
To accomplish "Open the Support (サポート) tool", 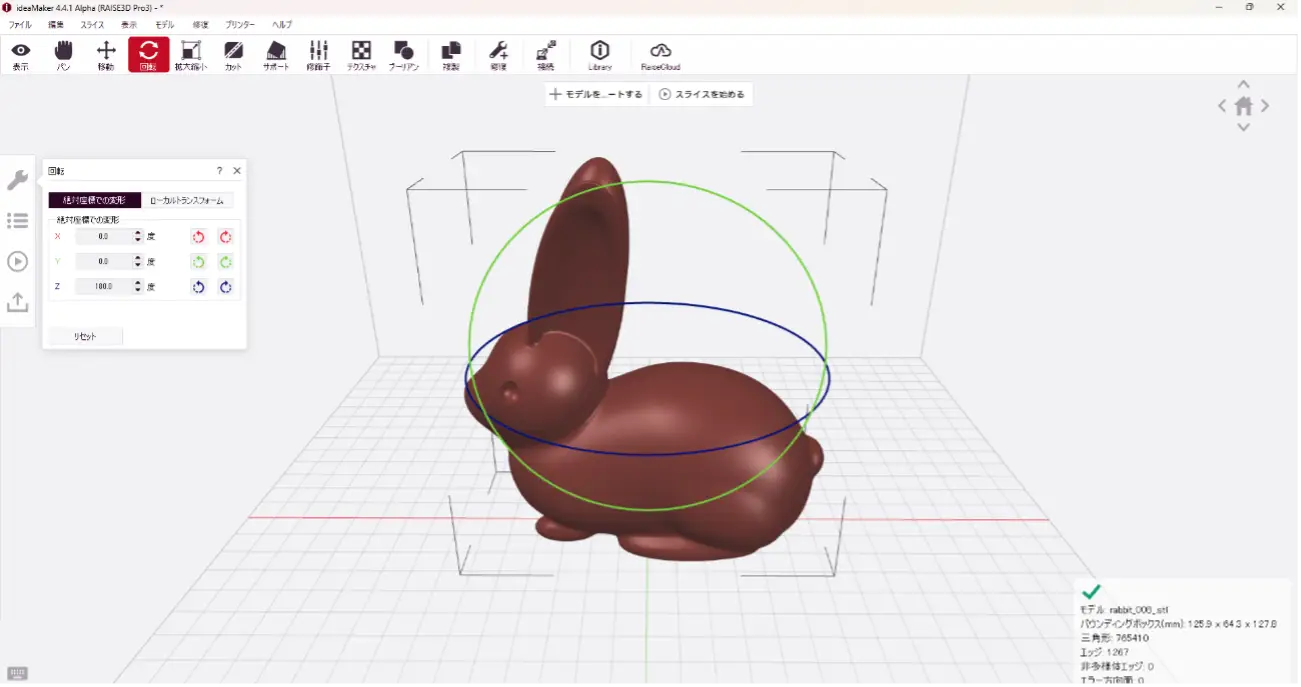I will [x=276, y=55].
